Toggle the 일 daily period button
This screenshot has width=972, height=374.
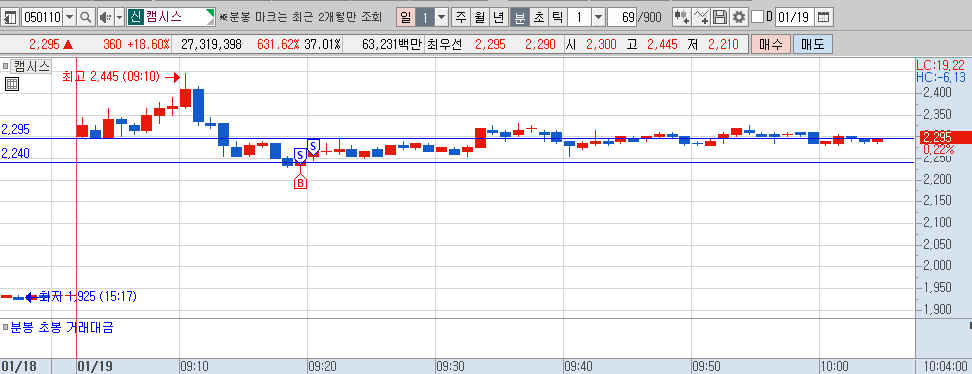point(405,17)
